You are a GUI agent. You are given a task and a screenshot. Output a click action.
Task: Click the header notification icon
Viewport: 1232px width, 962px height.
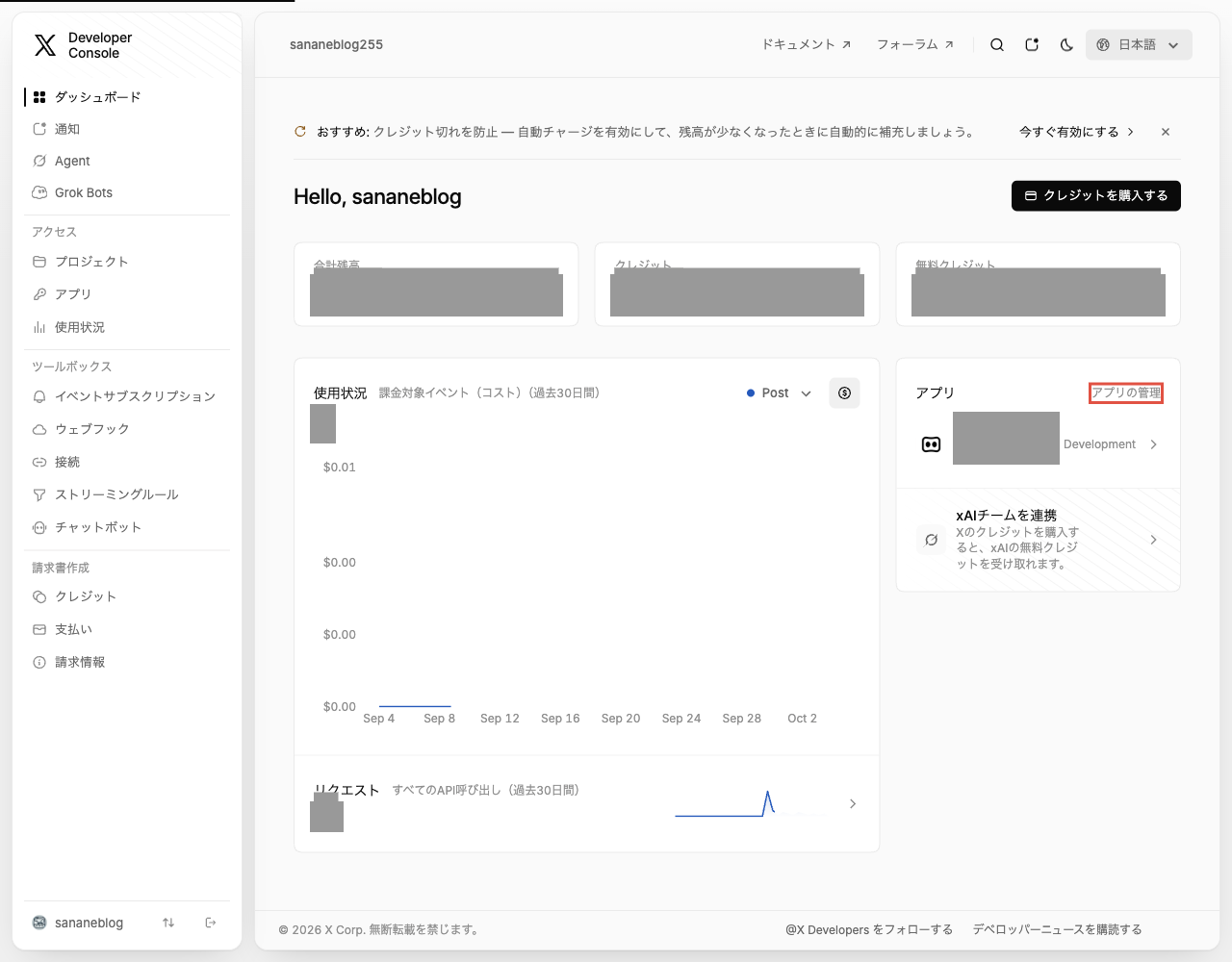point(1032,44)
